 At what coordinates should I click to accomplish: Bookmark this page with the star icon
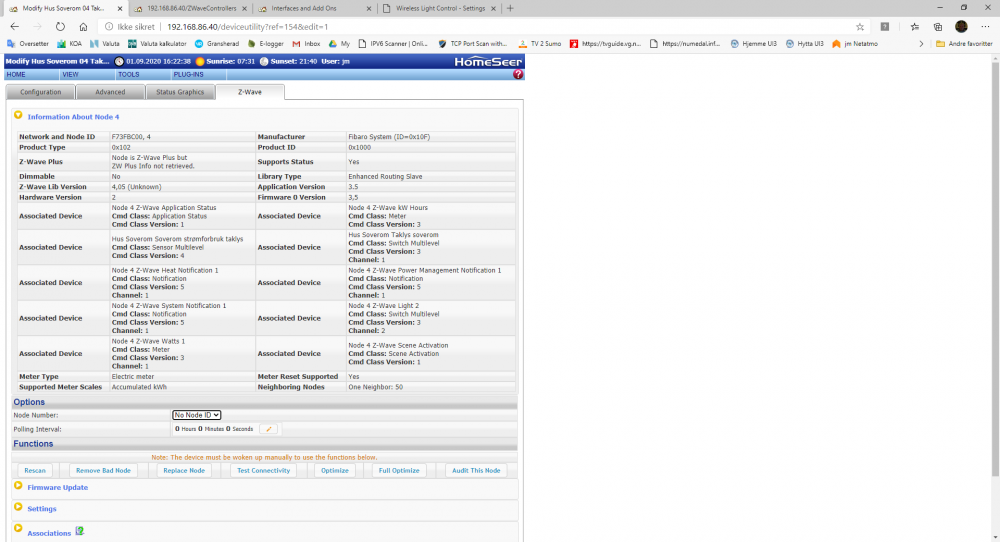click(860, 27)
